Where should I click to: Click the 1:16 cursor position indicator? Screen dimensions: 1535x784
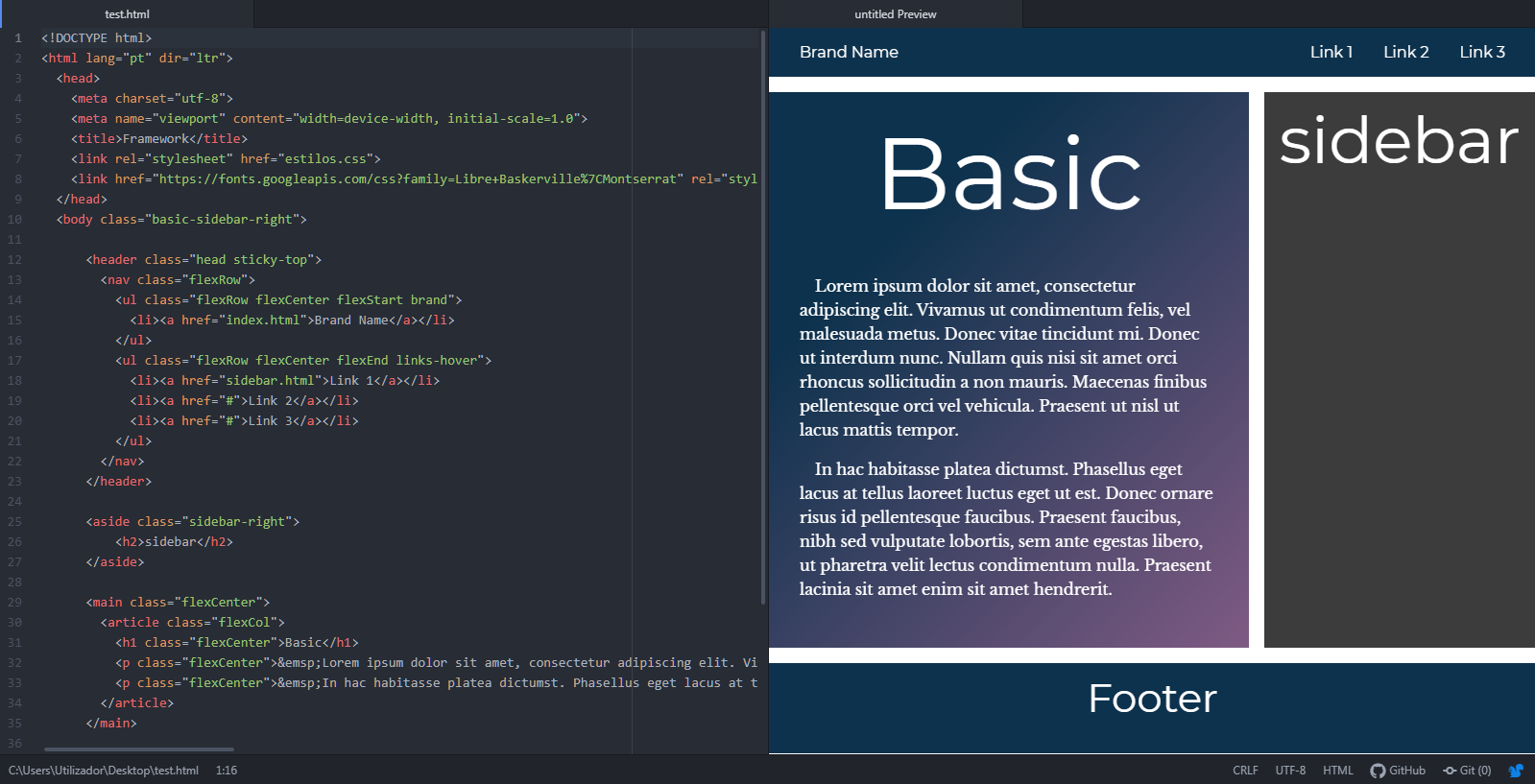(x=227, y=771)
